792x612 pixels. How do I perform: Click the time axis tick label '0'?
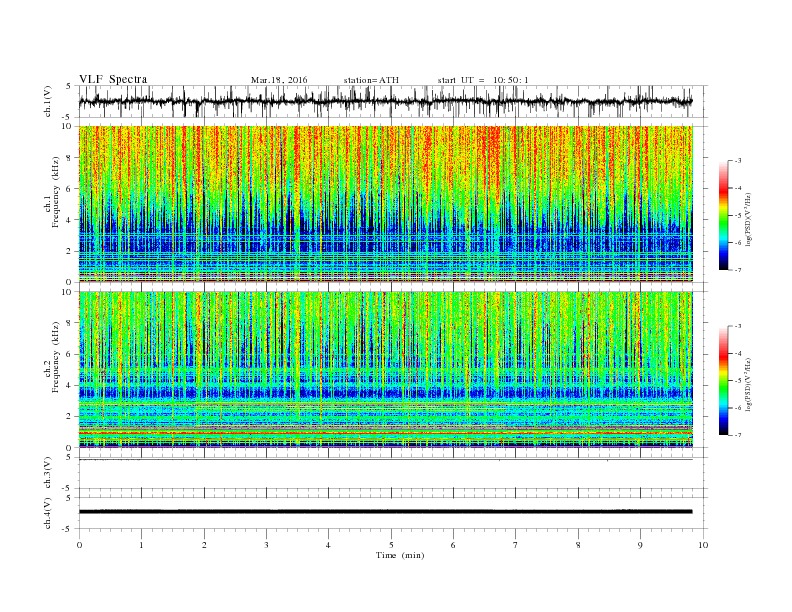coord(79,545)
